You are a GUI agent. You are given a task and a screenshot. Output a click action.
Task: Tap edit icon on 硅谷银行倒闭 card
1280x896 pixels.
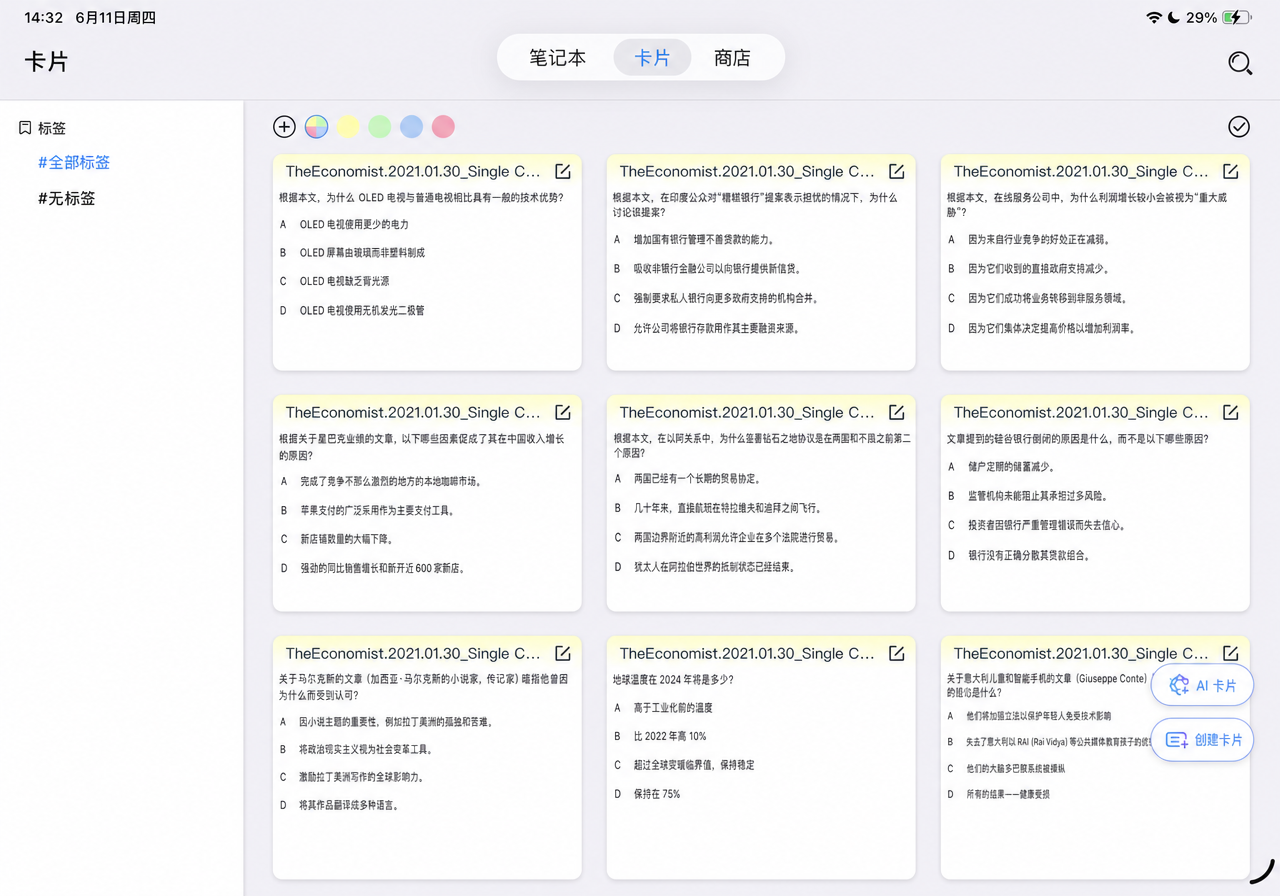(1231, 412)
